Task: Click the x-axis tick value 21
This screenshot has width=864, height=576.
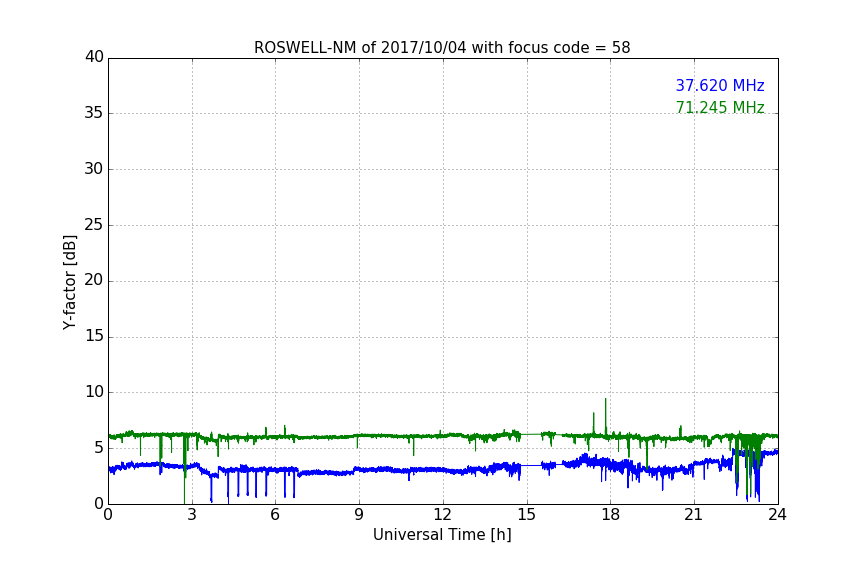Action: pyautogui.click(x=694, y=515)
